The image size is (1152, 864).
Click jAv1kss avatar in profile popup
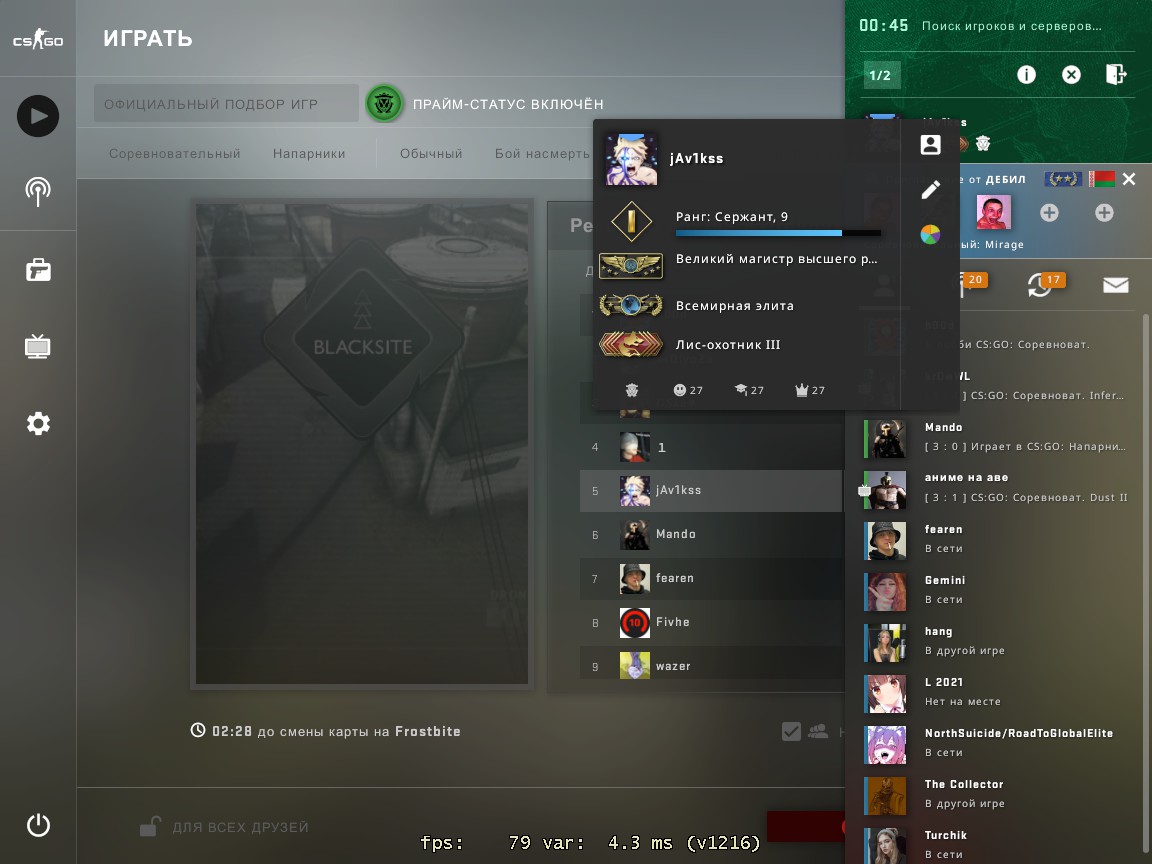(631, 159)
